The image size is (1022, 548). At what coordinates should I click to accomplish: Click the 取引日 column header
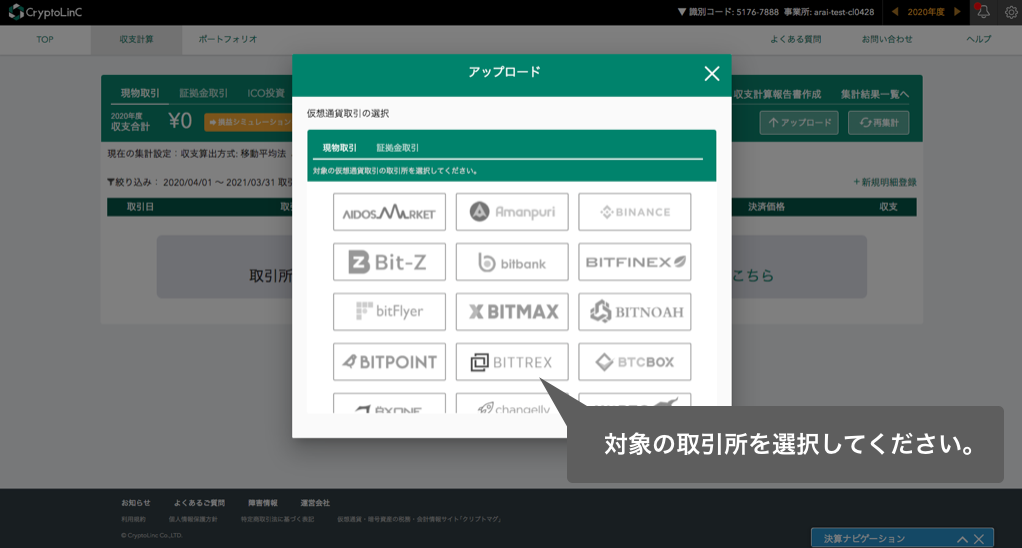(x=140, y=207)
